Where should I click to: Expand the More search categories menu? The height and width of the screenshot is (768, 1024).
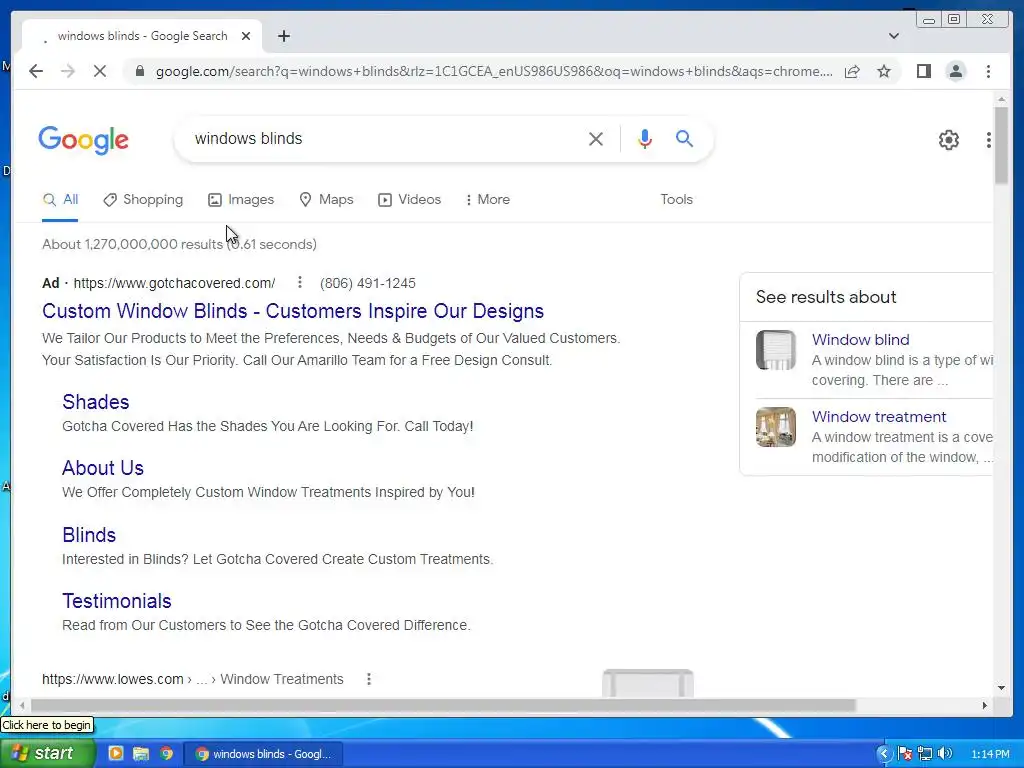pos(487,200)
